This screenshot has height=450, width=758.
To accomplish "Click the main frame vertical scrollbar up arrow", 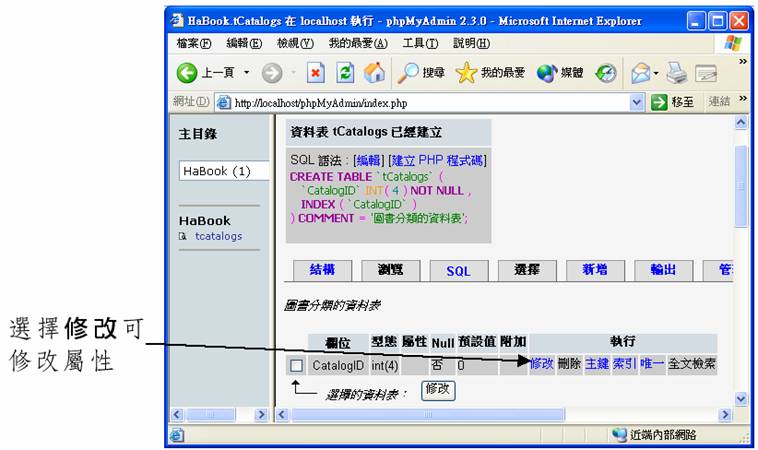I will pyautogui.click(x=741, y=123).
